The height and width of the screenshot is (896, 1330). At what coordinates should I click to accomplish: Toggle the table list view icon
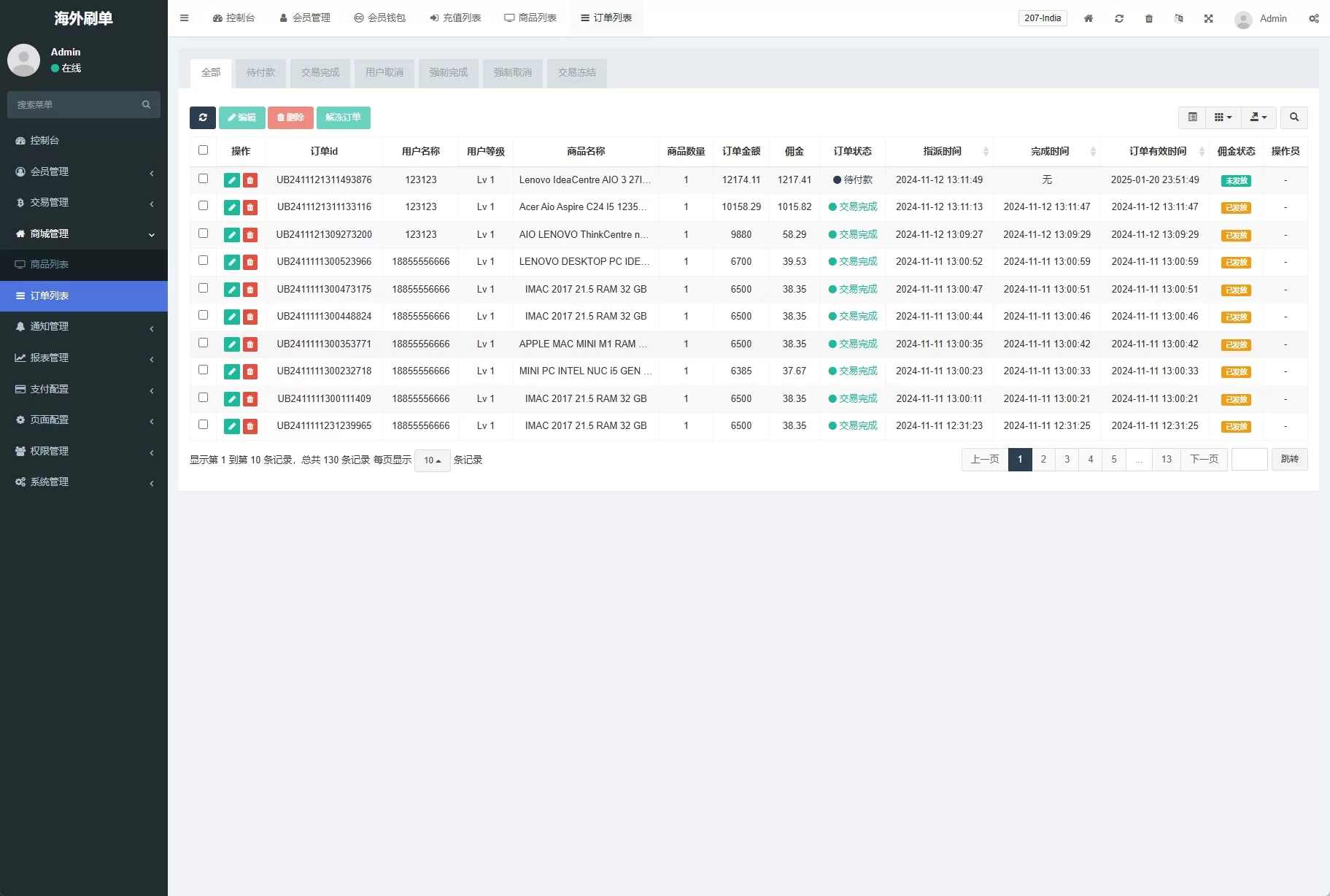click(x=1192, y=117)
